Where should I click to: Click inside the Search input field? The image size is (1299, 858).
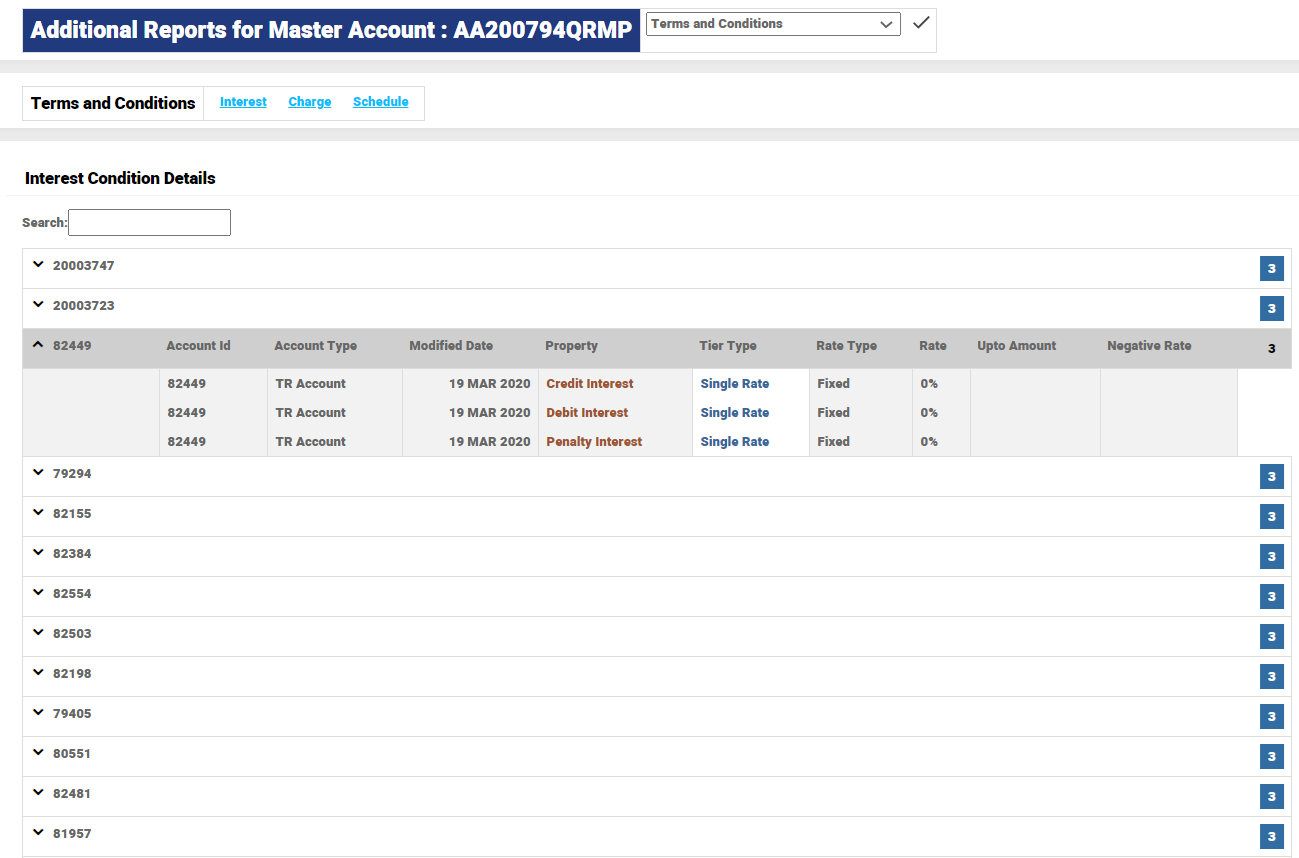tap(149, 222)
